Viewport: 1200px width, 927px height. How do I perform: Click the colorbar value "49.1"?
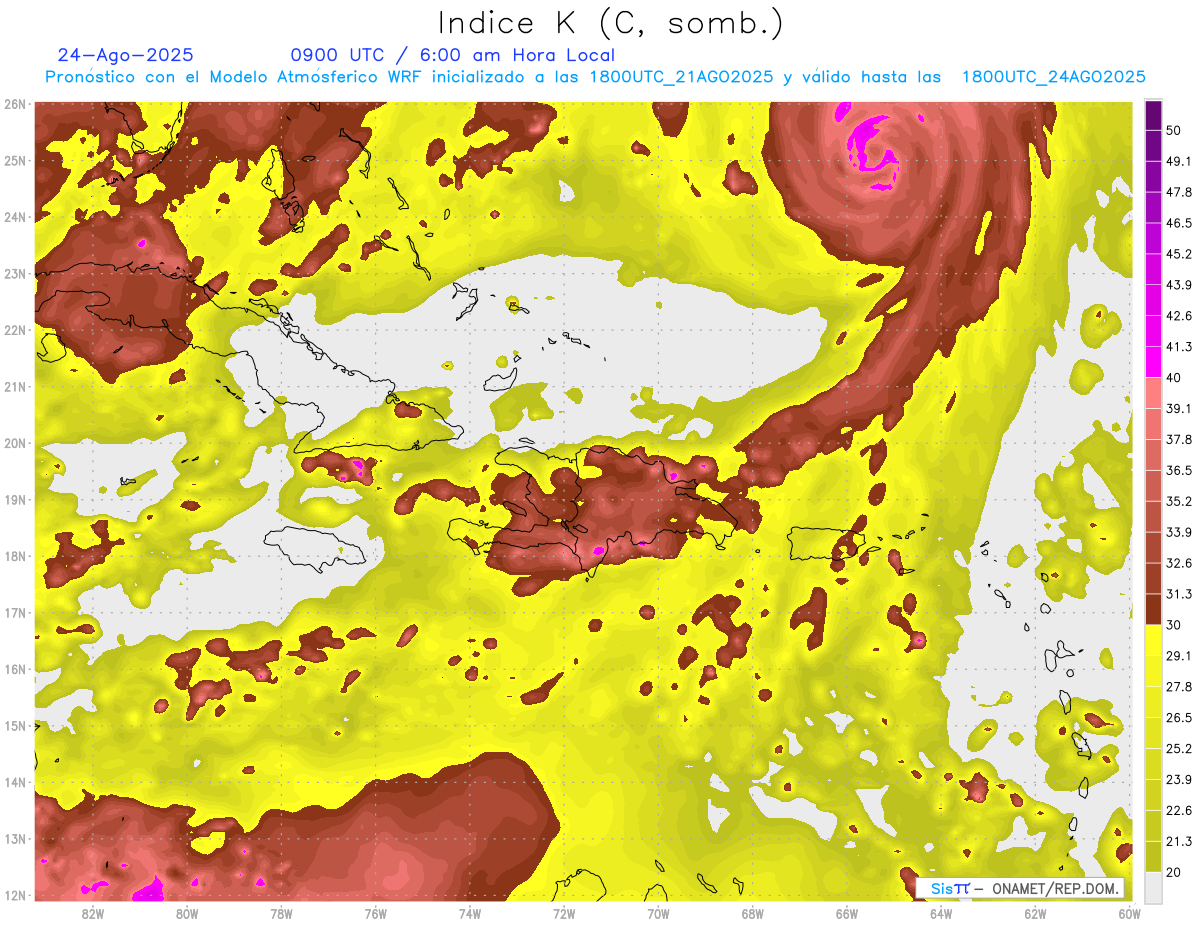pos(1178,161)
